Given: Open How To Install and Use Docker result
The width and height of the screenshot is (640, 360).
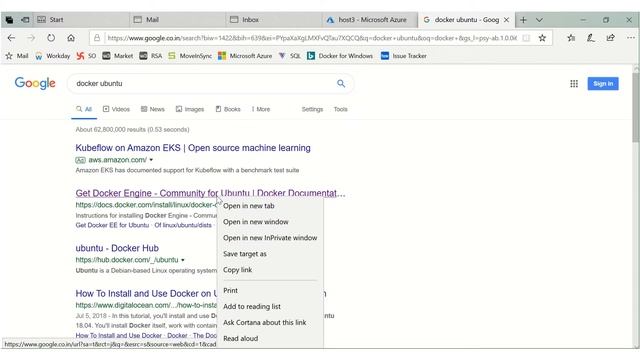Looking at the screenshot, I should click(x=146, y=293).
